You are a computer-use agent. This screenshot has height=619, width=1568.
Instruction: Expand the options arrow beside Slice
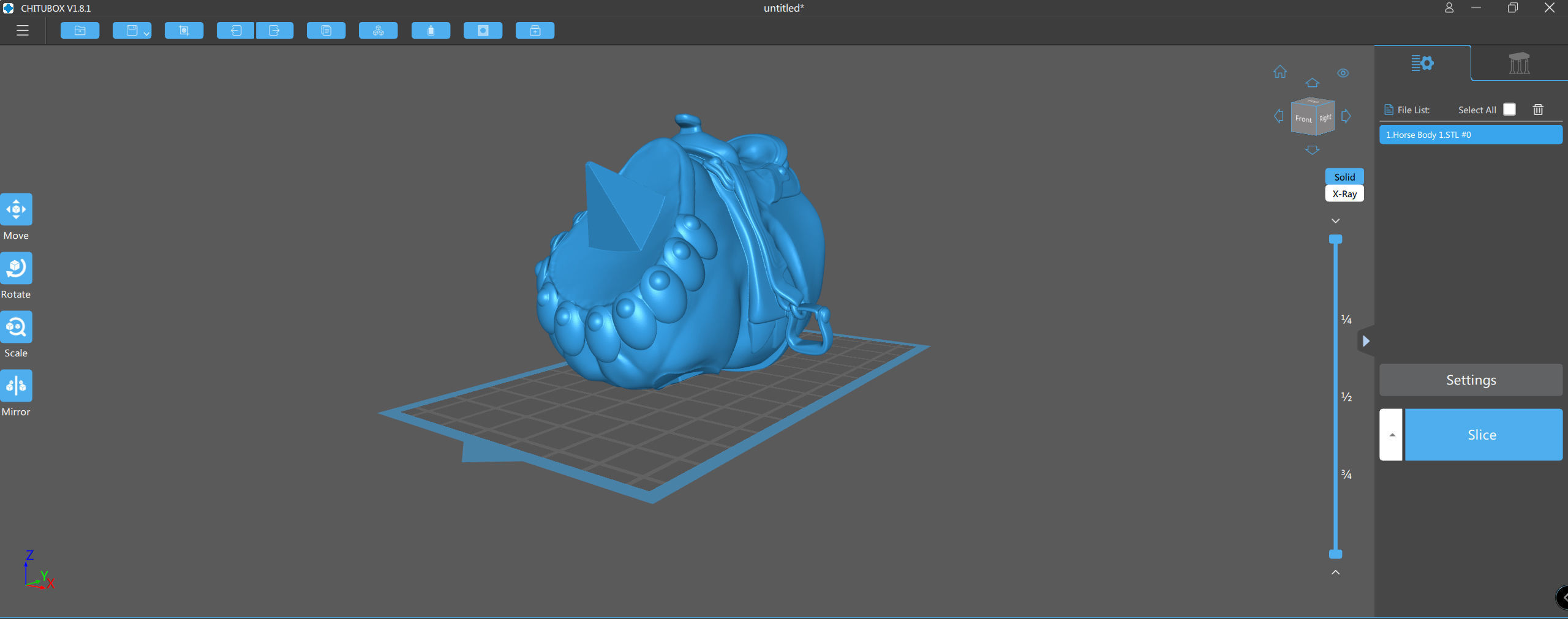[1391, 435]
